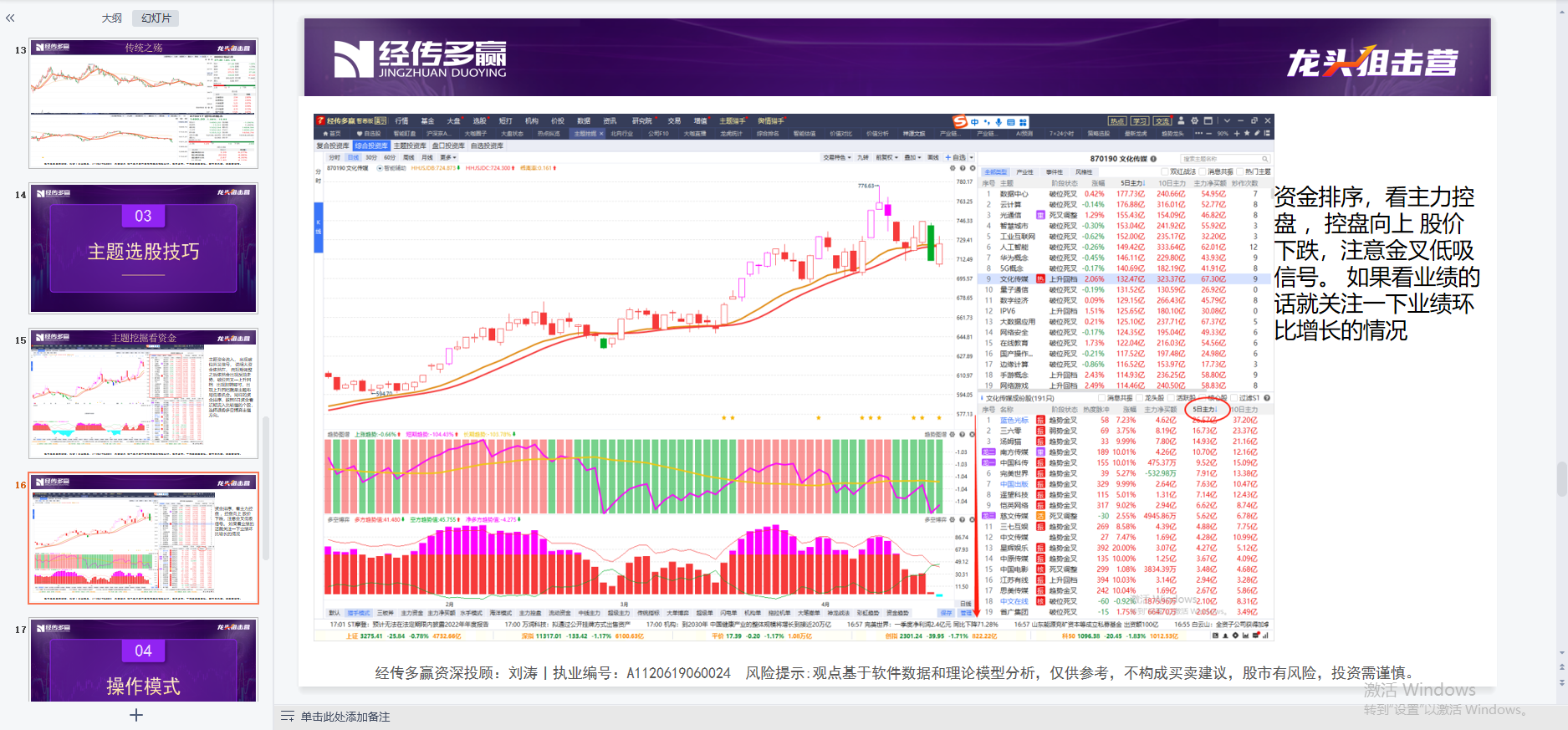
Task: Click info icon beside 870190 文化传媒
Action: [x=1153, y=159]
